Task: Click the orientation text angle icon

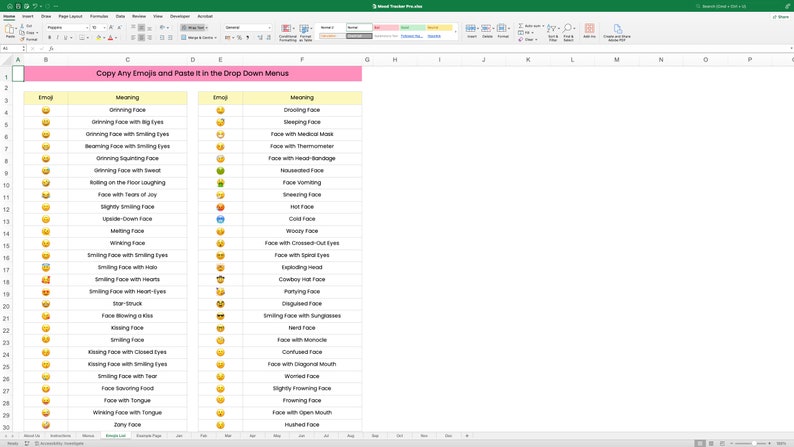Action: (162, 27)
